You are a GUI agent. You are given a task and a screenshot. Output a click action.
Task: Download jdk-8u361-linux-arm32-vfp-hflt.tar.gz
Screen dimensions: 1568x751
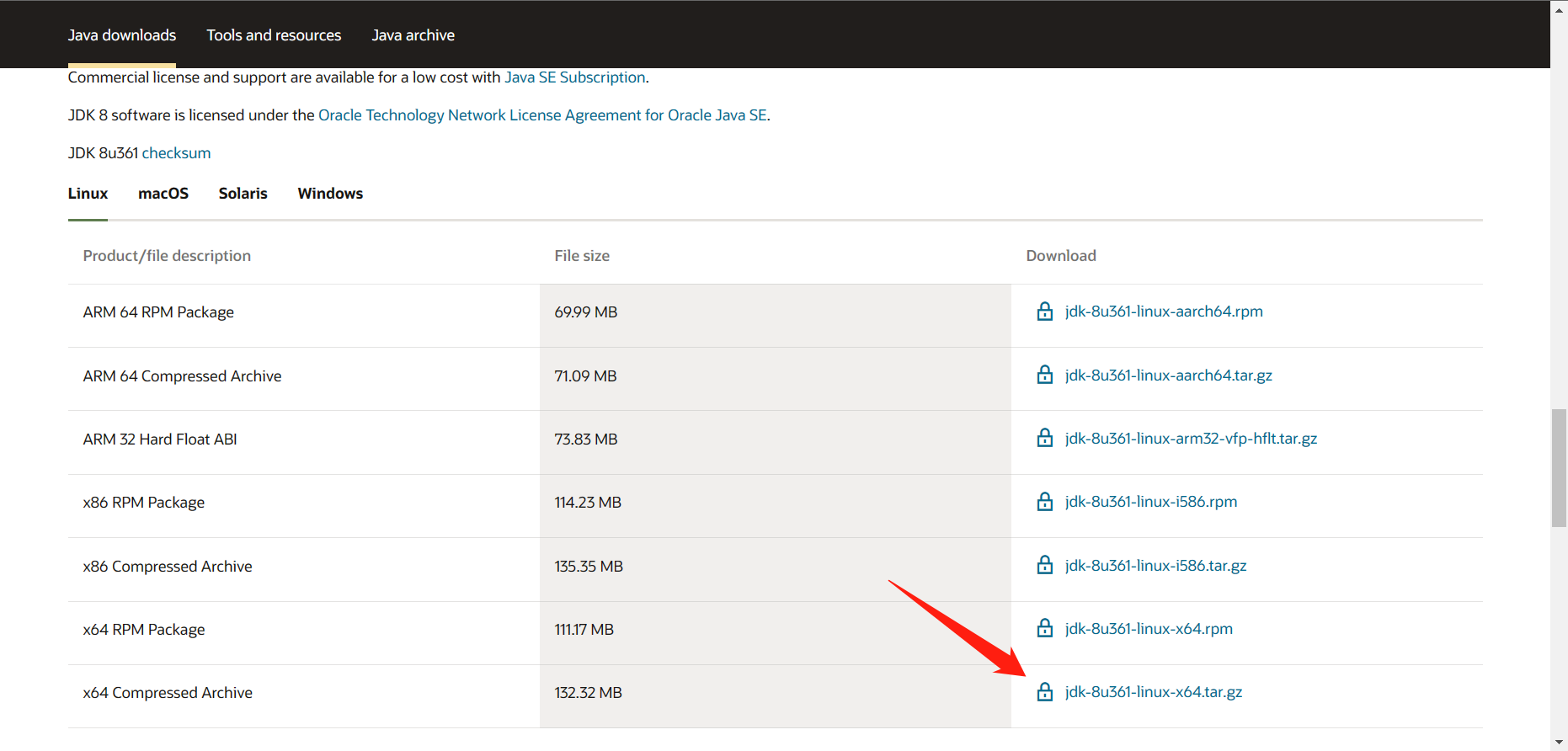coord(1191,439)
